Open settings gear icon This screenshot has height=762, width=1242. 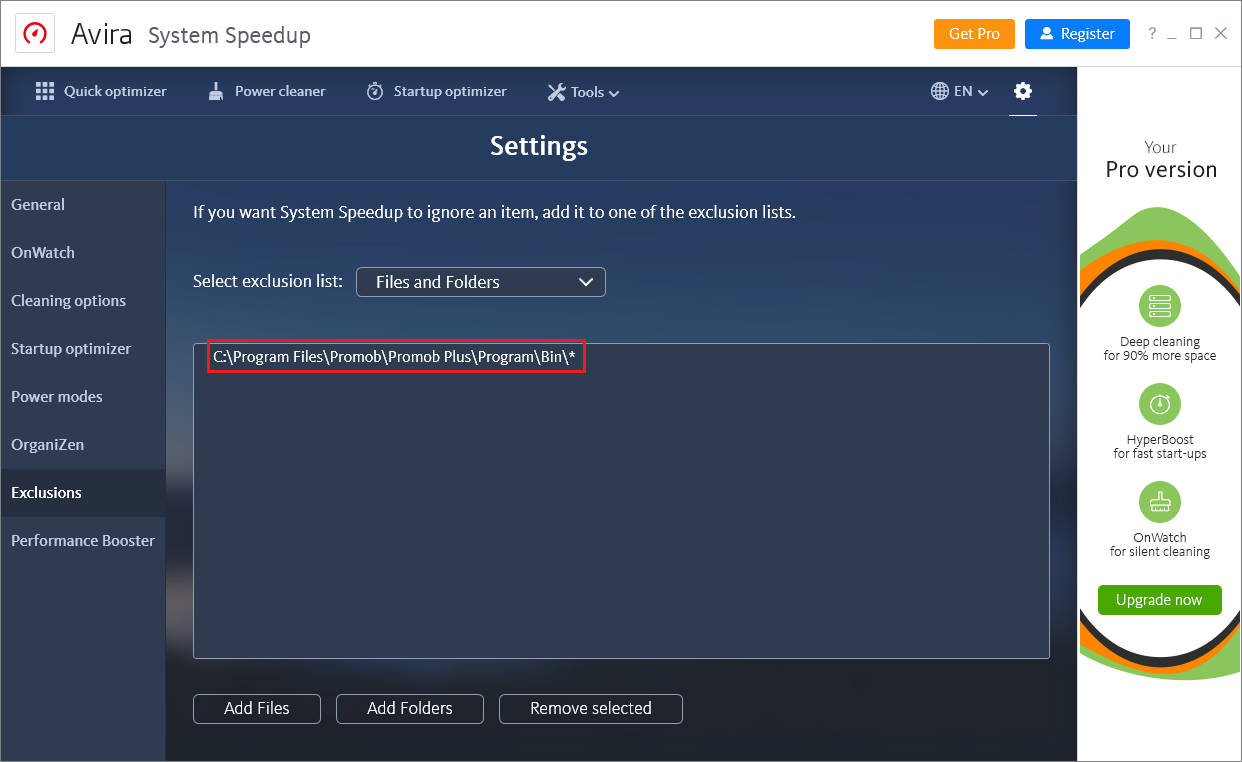(x=1022, y=91)
